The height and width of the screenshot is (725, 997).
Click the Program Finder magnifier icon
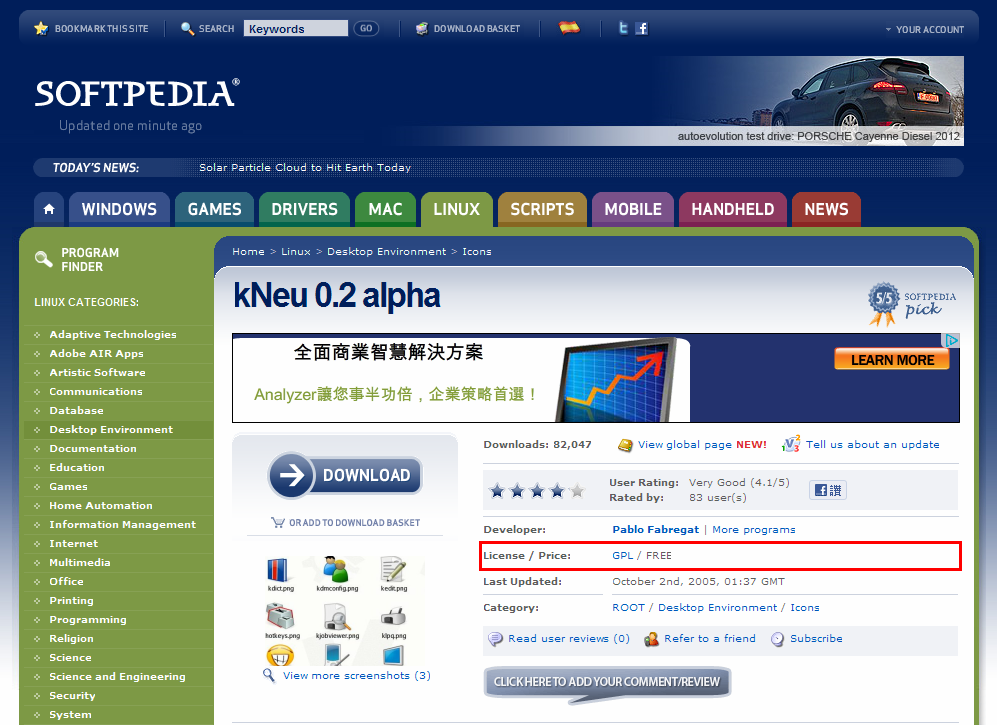coord(44,259)
